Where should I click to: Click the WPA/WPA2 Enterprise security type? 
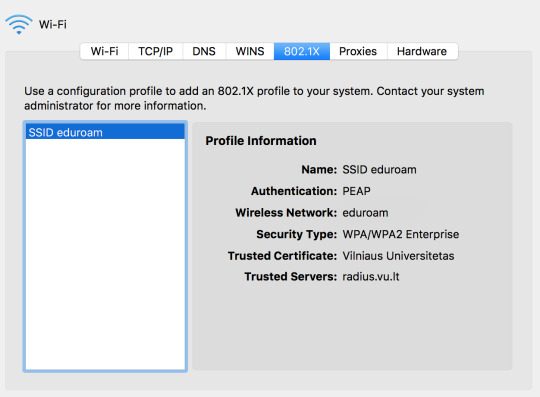pyautogui.click(x=401, y=234)
